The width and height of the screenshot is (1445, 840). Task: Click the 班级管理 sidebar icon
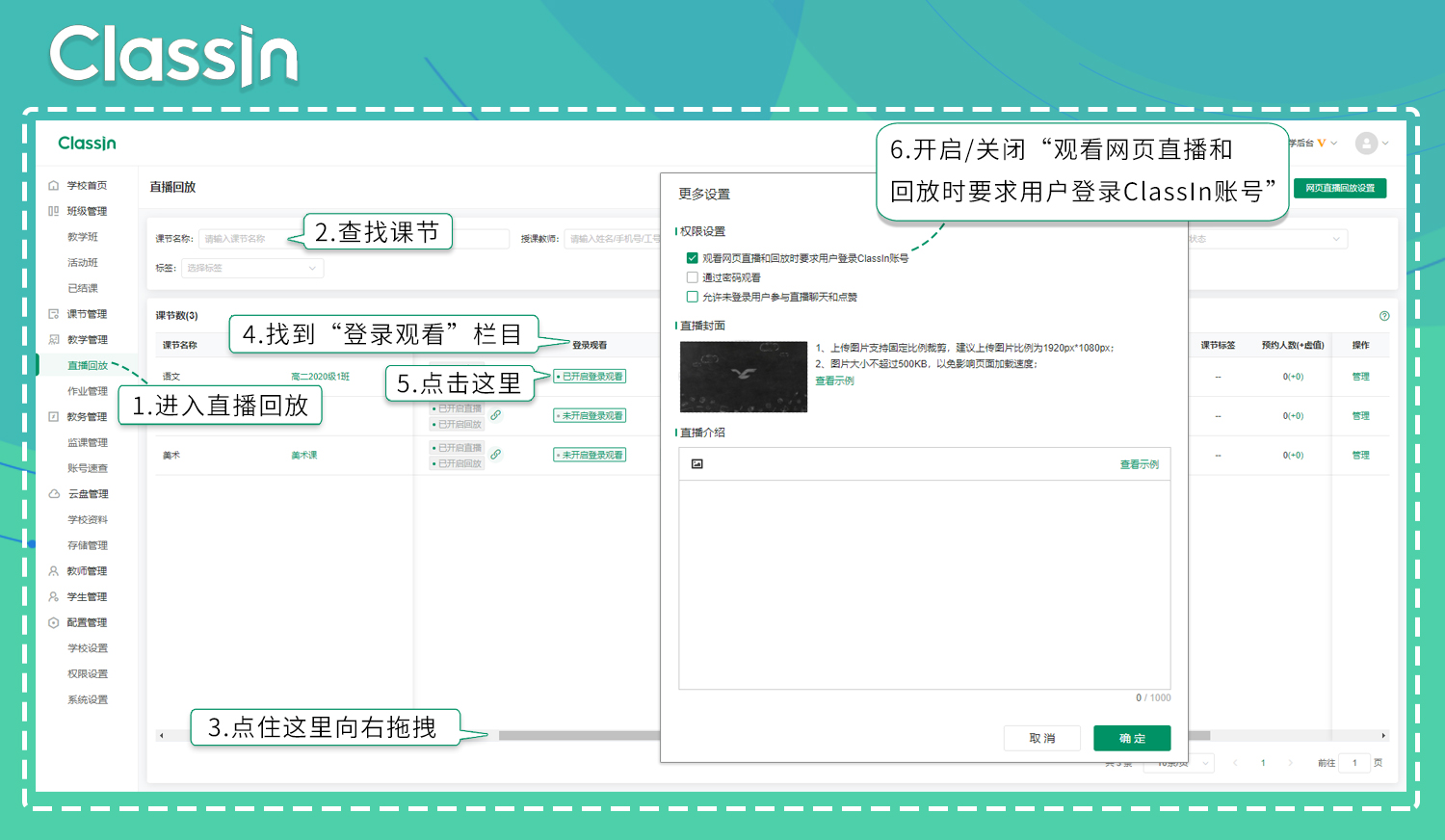click(54, 211)
